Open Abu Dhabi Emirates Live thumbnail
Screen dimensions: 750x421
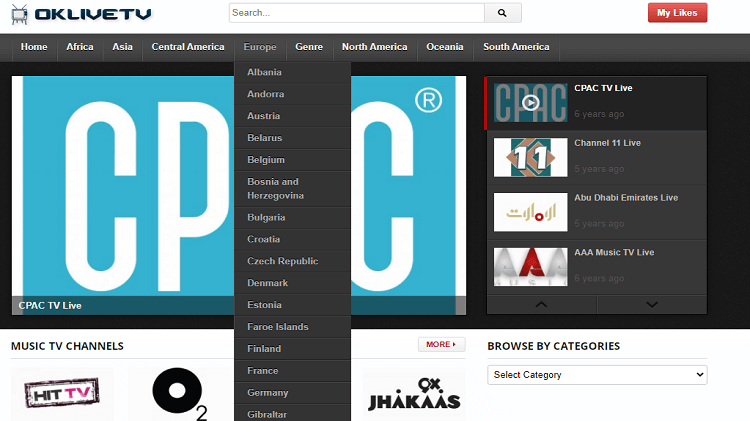point(530,212)
